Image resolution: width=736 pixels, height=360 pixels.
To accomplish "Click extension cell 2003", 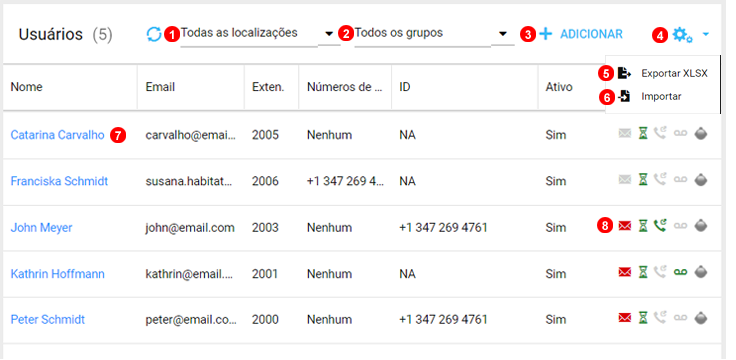I will (265, 228).
